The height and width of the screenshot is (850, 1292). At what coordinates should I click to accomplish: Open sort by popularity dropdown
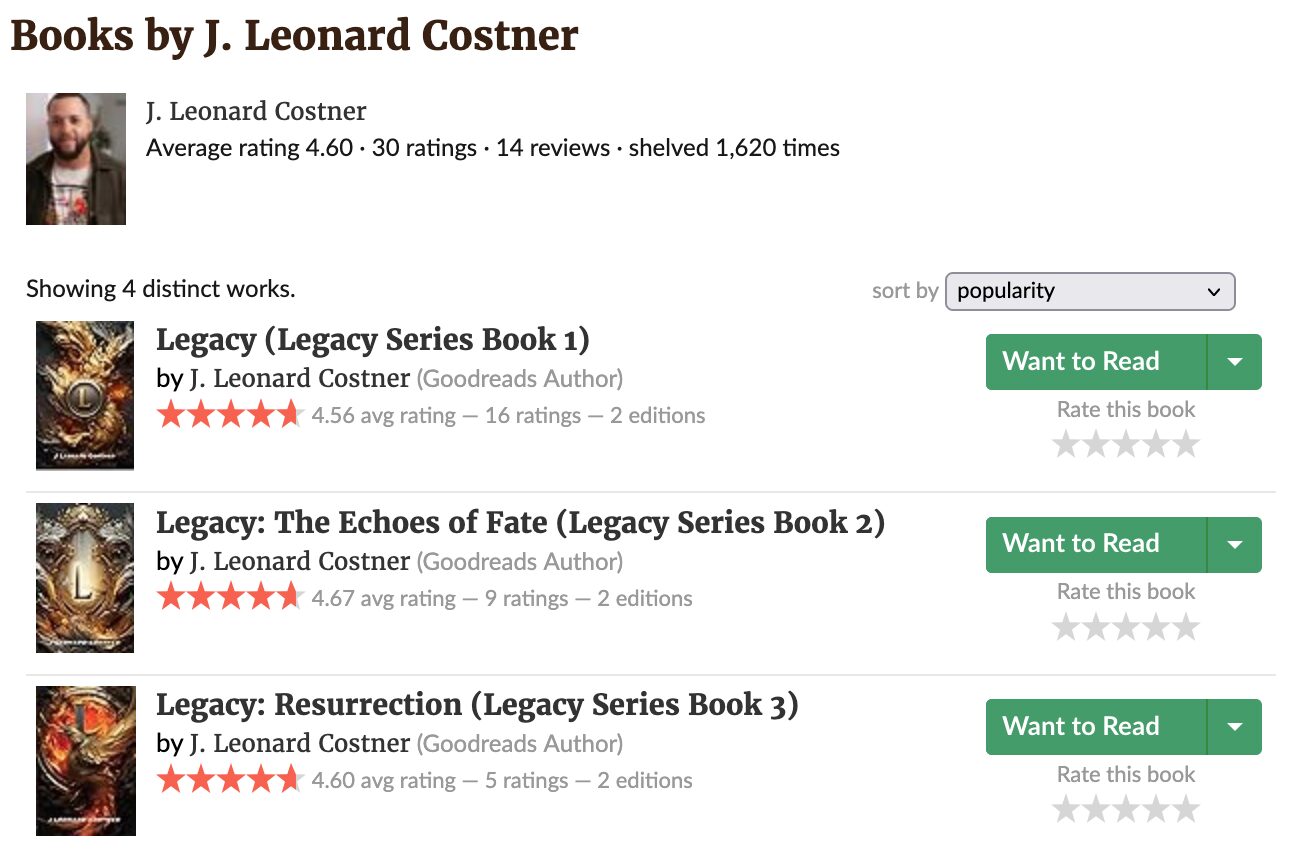click(1089, 291)
